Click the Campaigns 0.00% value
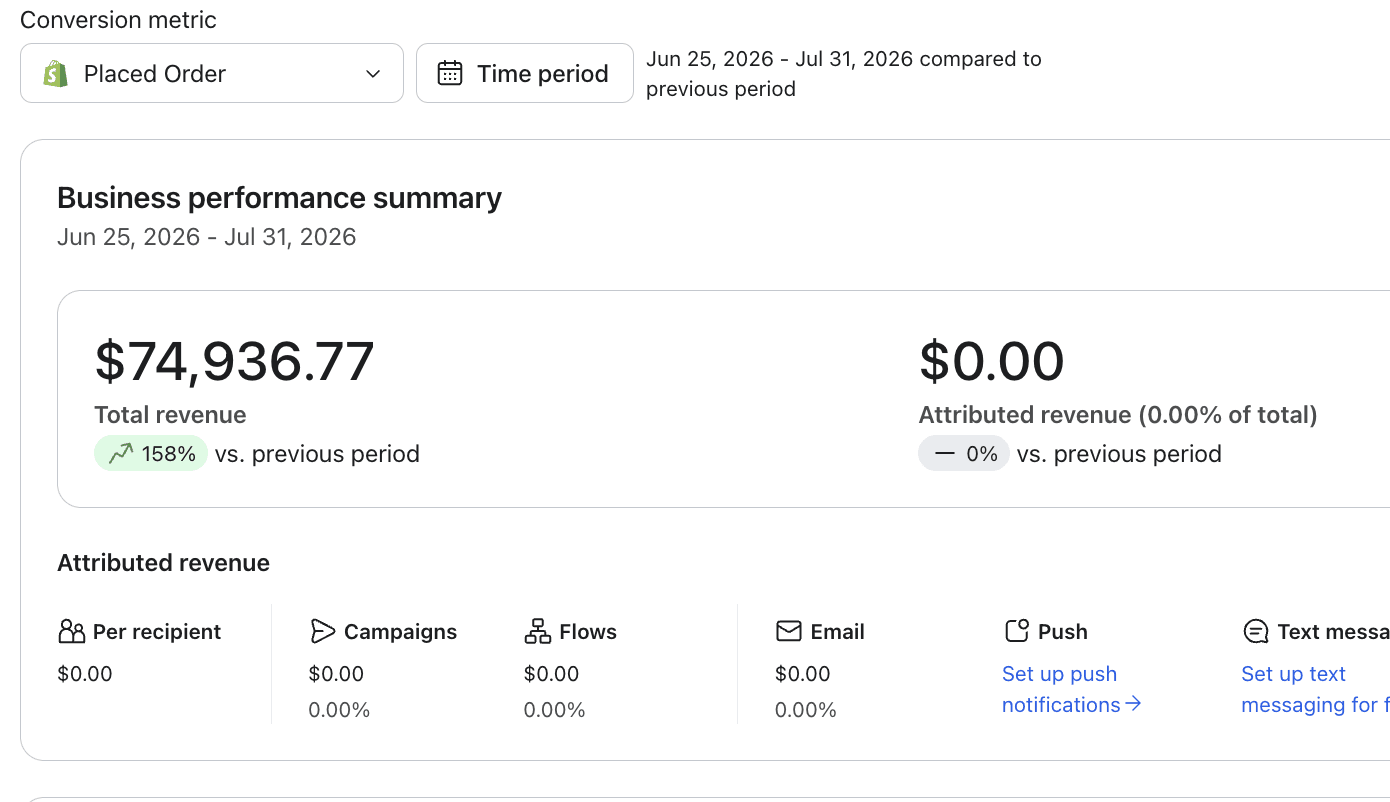 point(339,710)
